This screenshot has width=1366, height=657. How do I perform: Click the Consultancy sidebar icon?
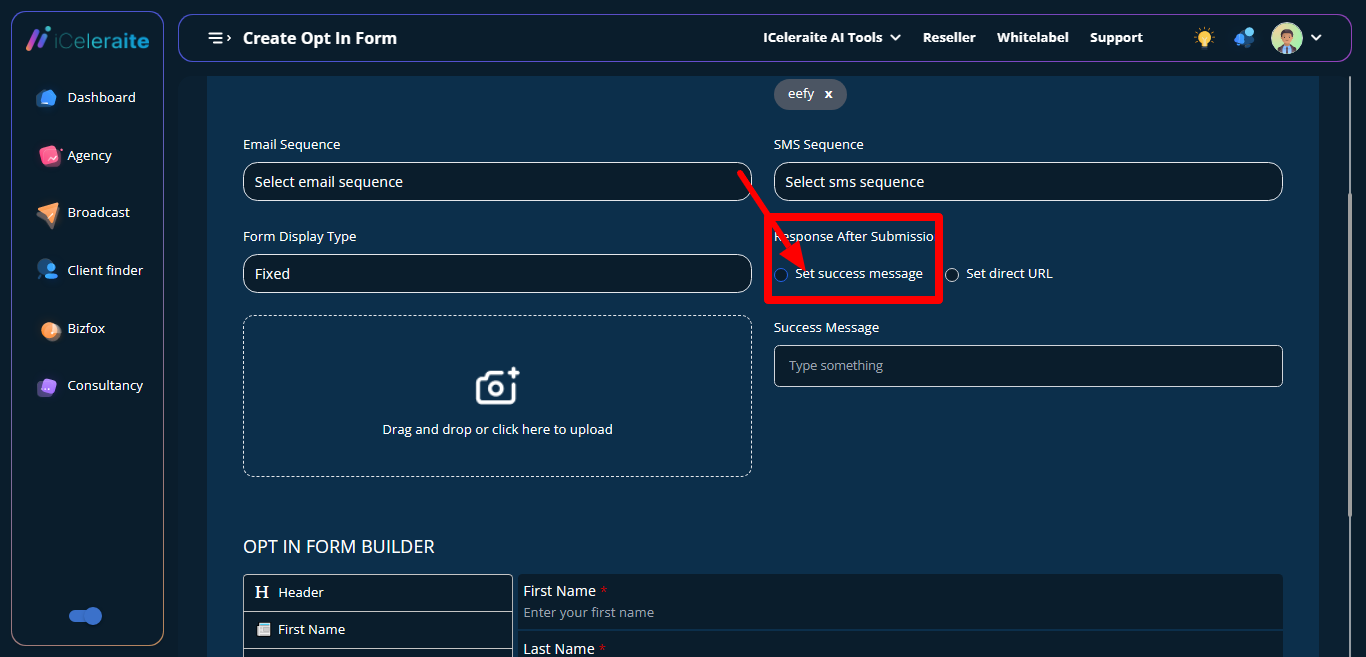47,386
